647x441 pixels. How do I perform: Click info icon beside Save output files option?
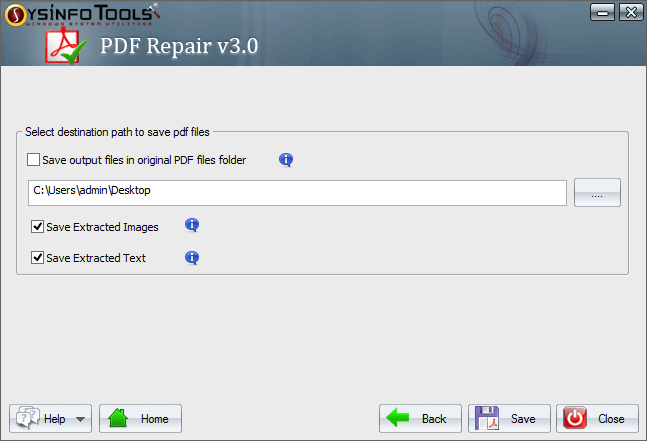pos(286,160)
